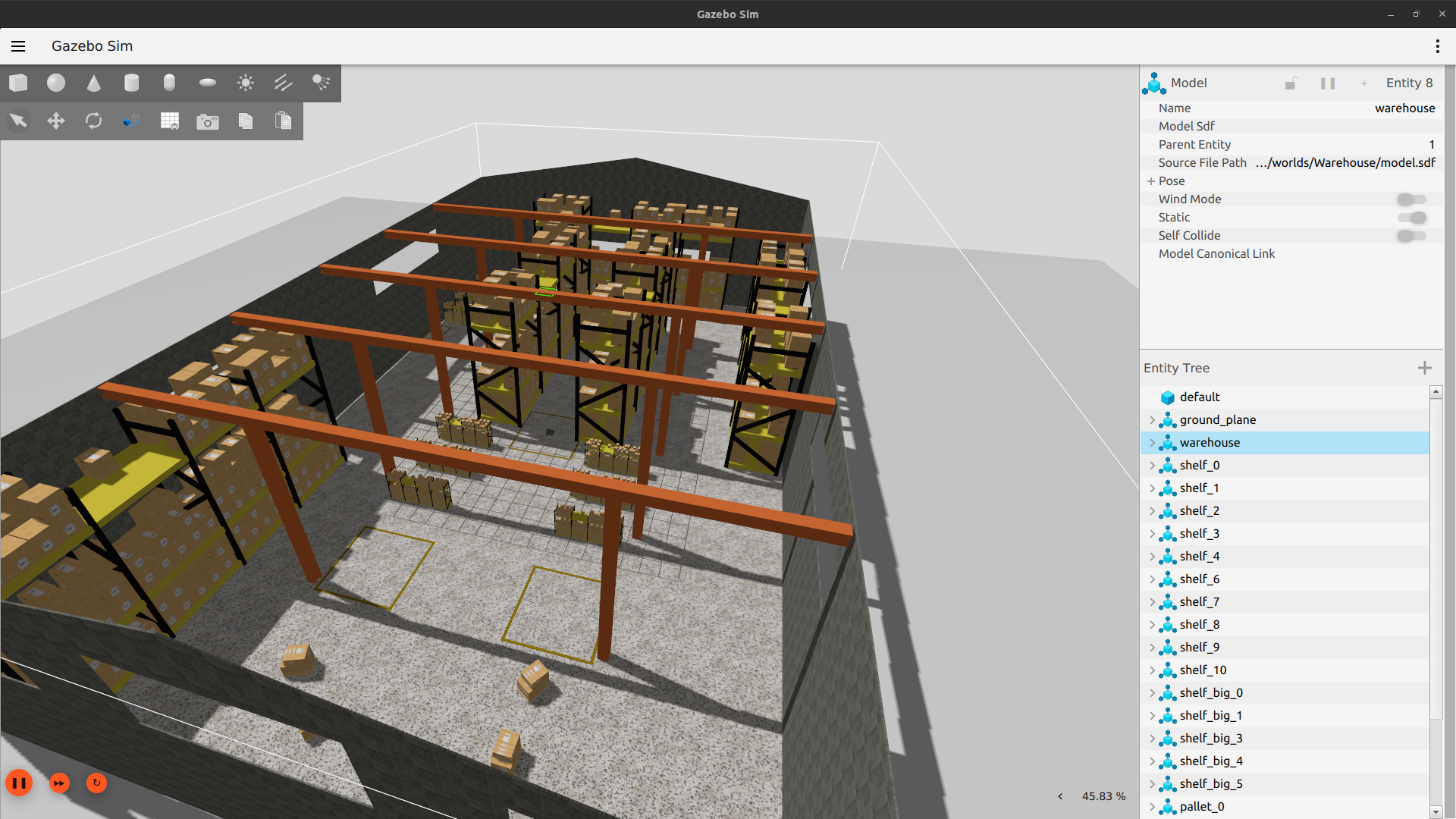Screen dimensions: 1456x819
Task: Expand the ground_plane tree entry
Action: (x=1152, y=420)
